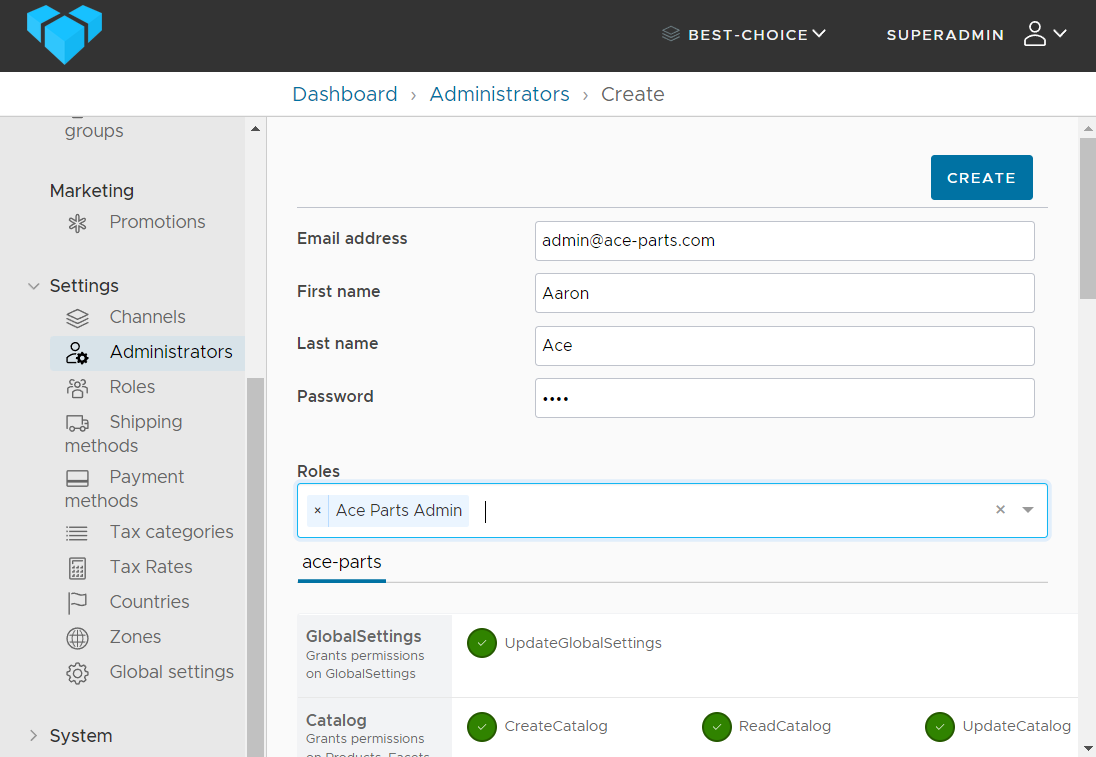This screenshot has height=757, width=1096.
Task: Open the Roles dropdown arrow
Action: tap(1028, 511)
